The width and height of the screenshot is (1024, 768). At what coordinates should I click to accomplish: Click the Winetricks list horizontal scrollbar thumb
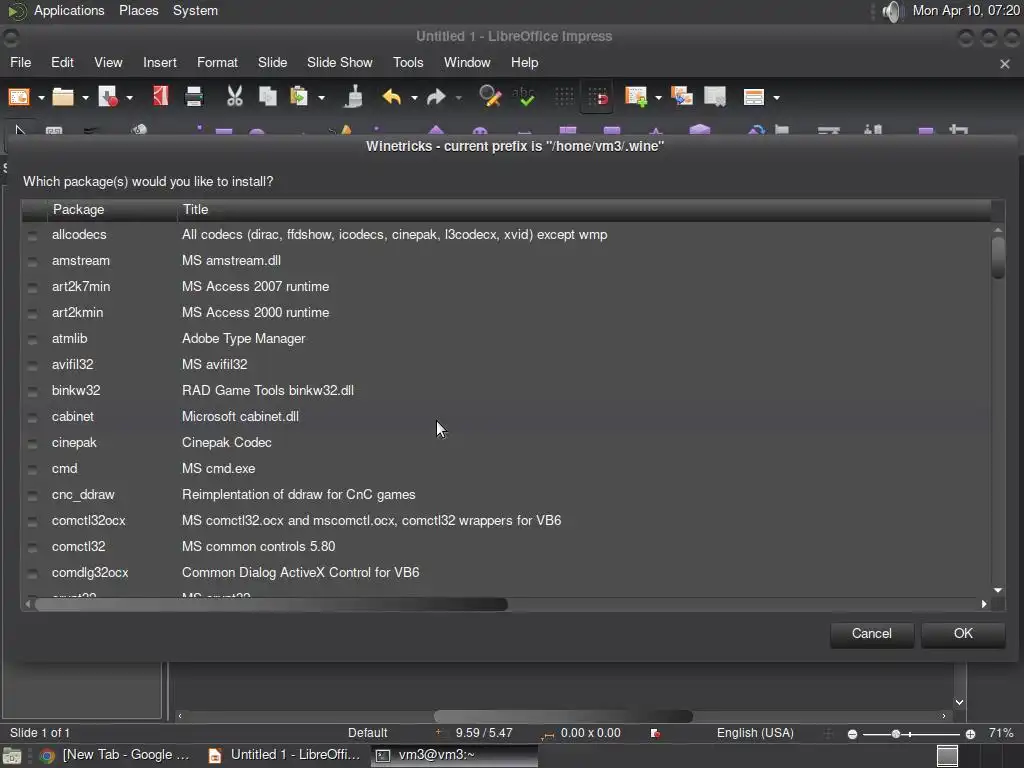click(x=271, y=605)
